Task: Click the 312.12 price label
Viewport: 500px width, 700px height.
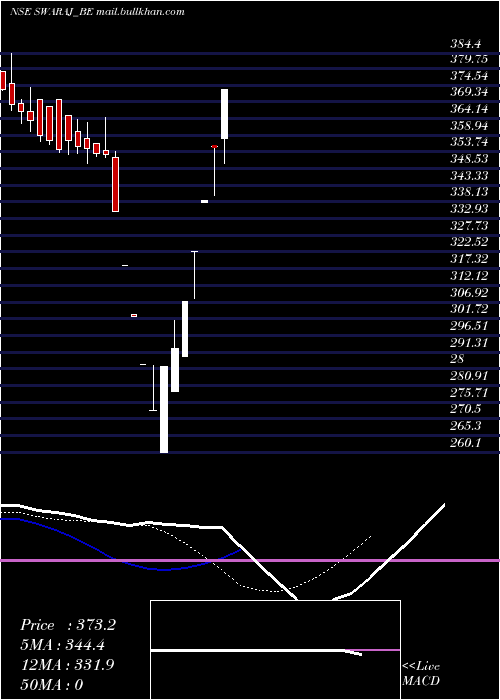Action: (x=469, y=275)
